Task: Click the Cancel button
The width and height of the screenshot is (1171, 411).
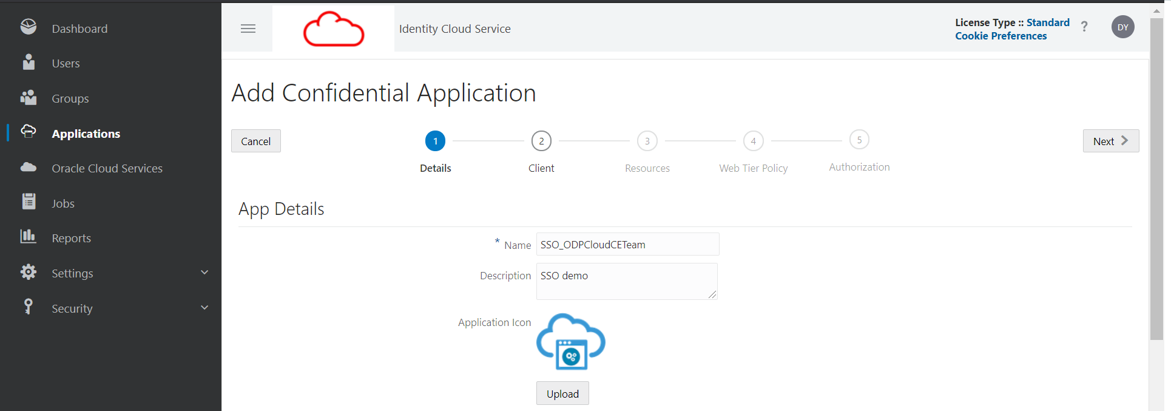Action: tap(256, 141)
